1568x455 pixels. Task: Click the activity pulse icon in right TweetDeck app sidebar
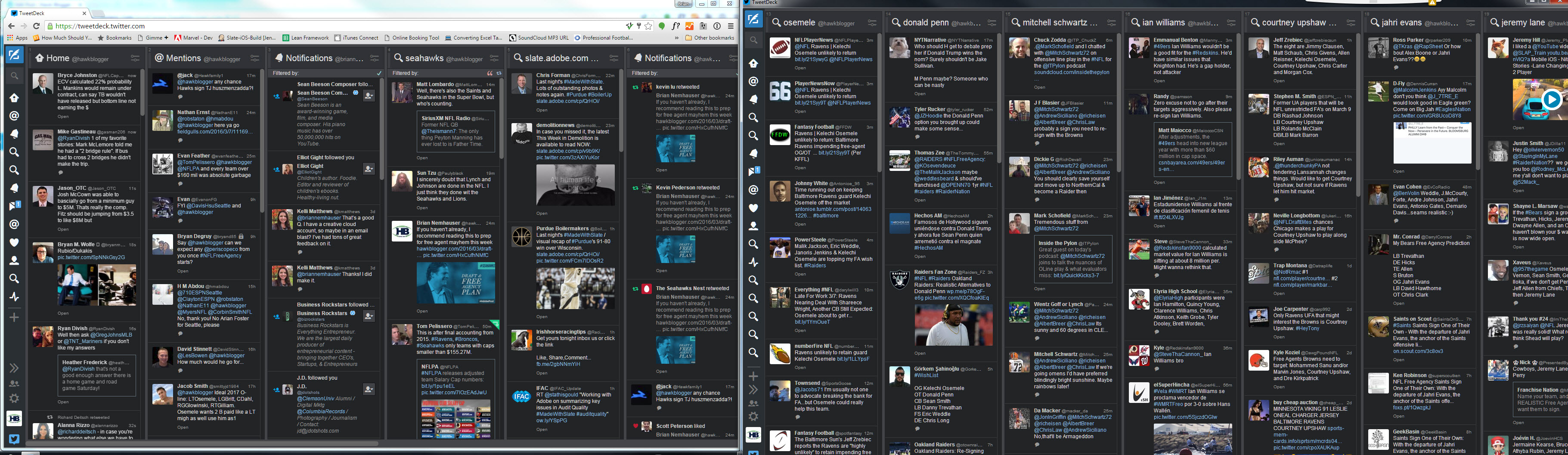(x=753, y=262)
